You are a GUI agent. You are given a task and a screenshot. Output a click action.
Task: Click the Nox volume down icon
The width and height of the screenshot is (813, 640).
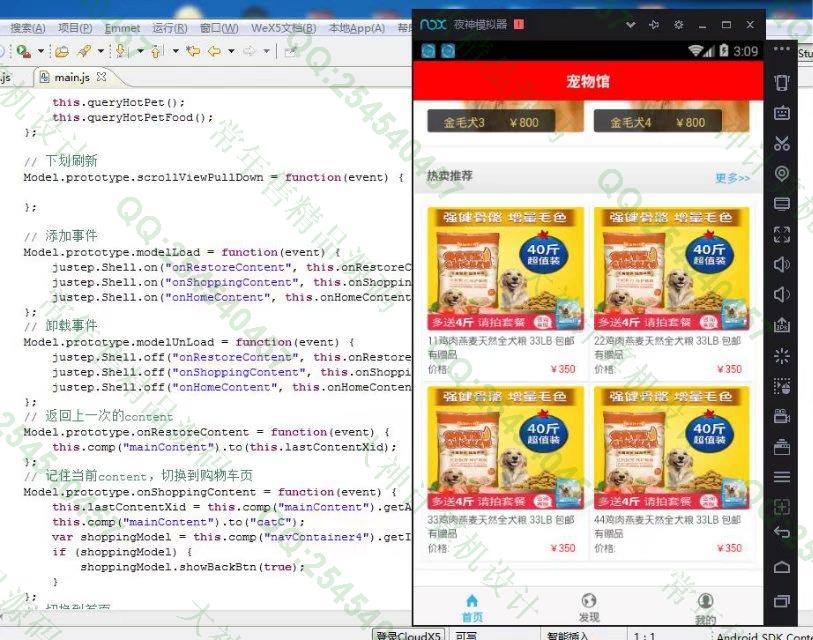[782, 295]
